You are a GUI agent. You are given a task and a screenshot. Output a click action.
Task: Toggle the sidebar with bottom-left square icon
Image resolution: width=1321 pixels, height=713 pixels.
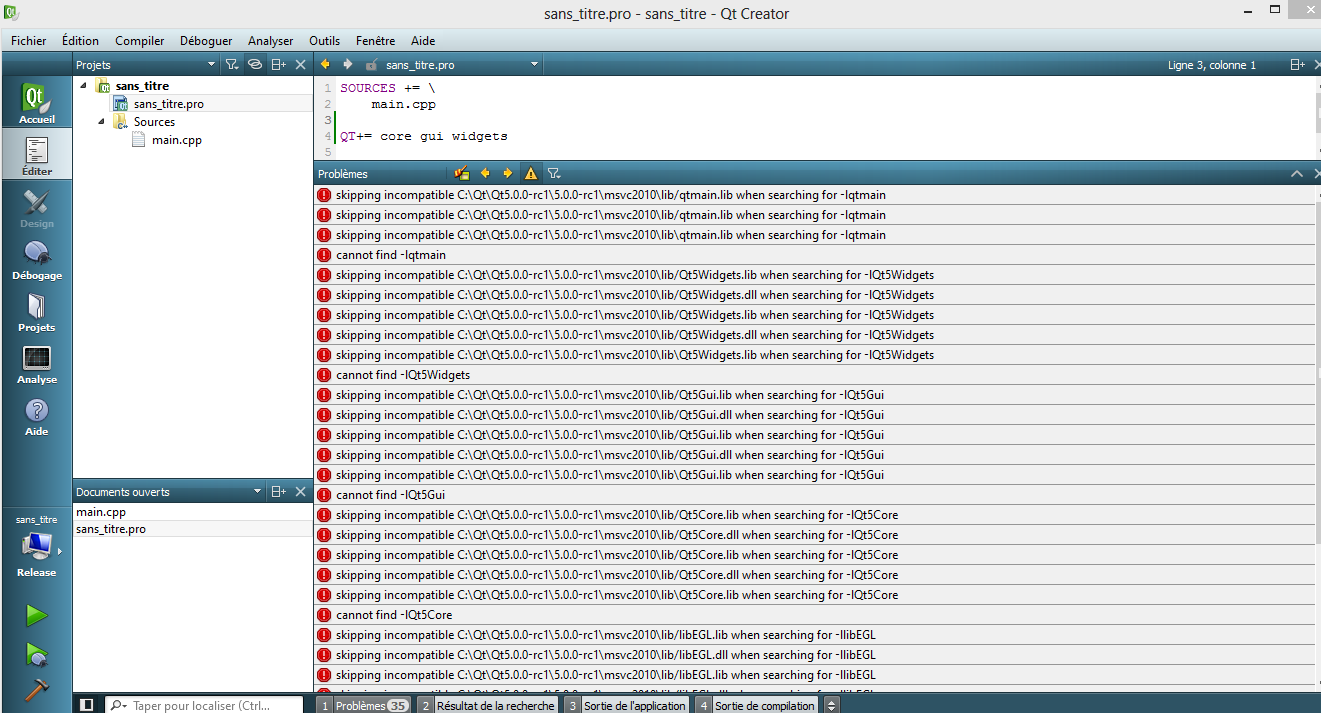(x=86, y=705)
